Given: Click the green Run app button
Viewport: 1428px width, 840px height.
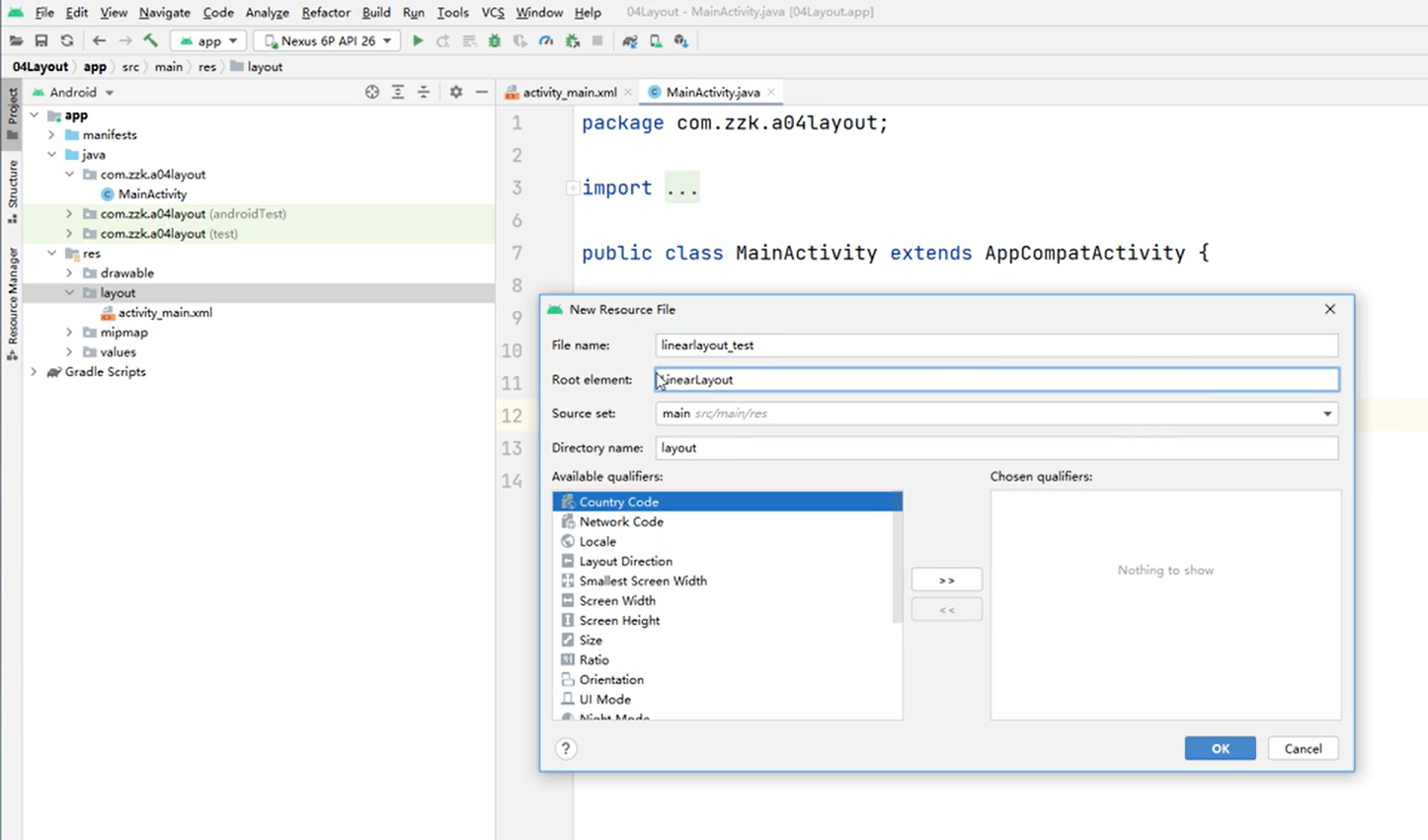Looking at the screenshot, I should point(418,40).
